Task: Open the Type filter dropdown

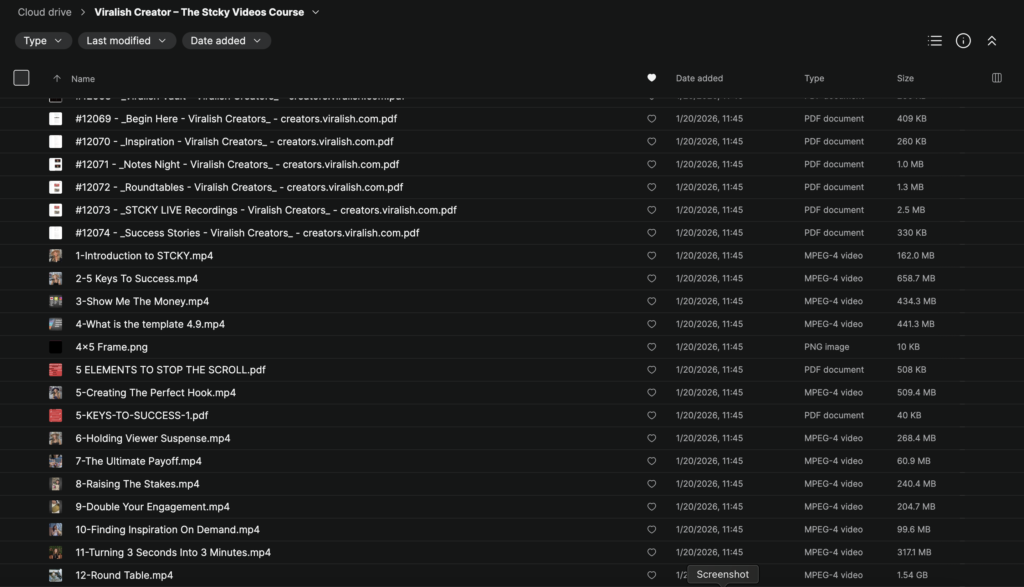Action: pos(42,40)
